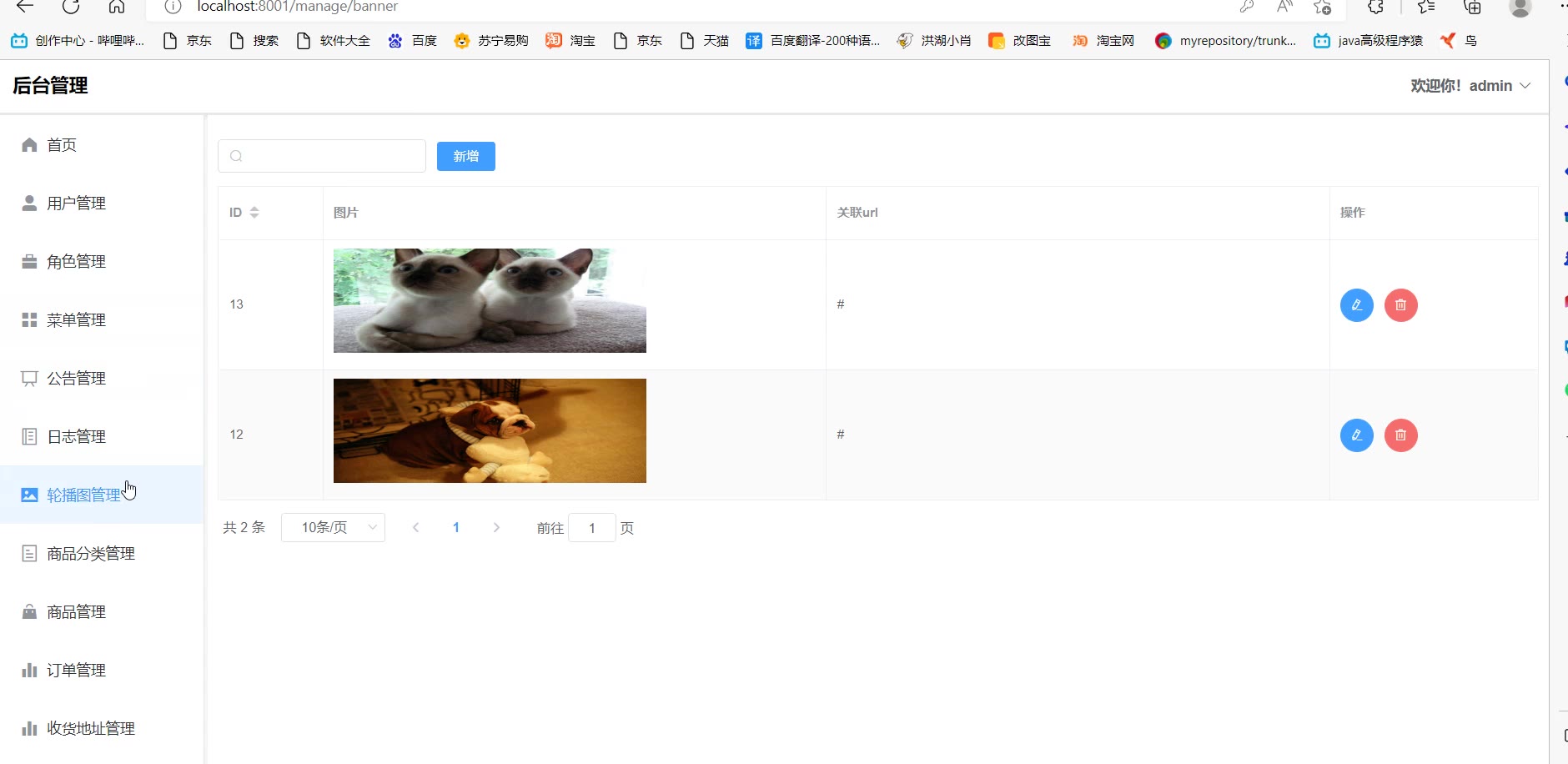The image size is (1568, 764).
Task: Open 百度 bookmark in bookmarks bar
Action: [412, 41]
